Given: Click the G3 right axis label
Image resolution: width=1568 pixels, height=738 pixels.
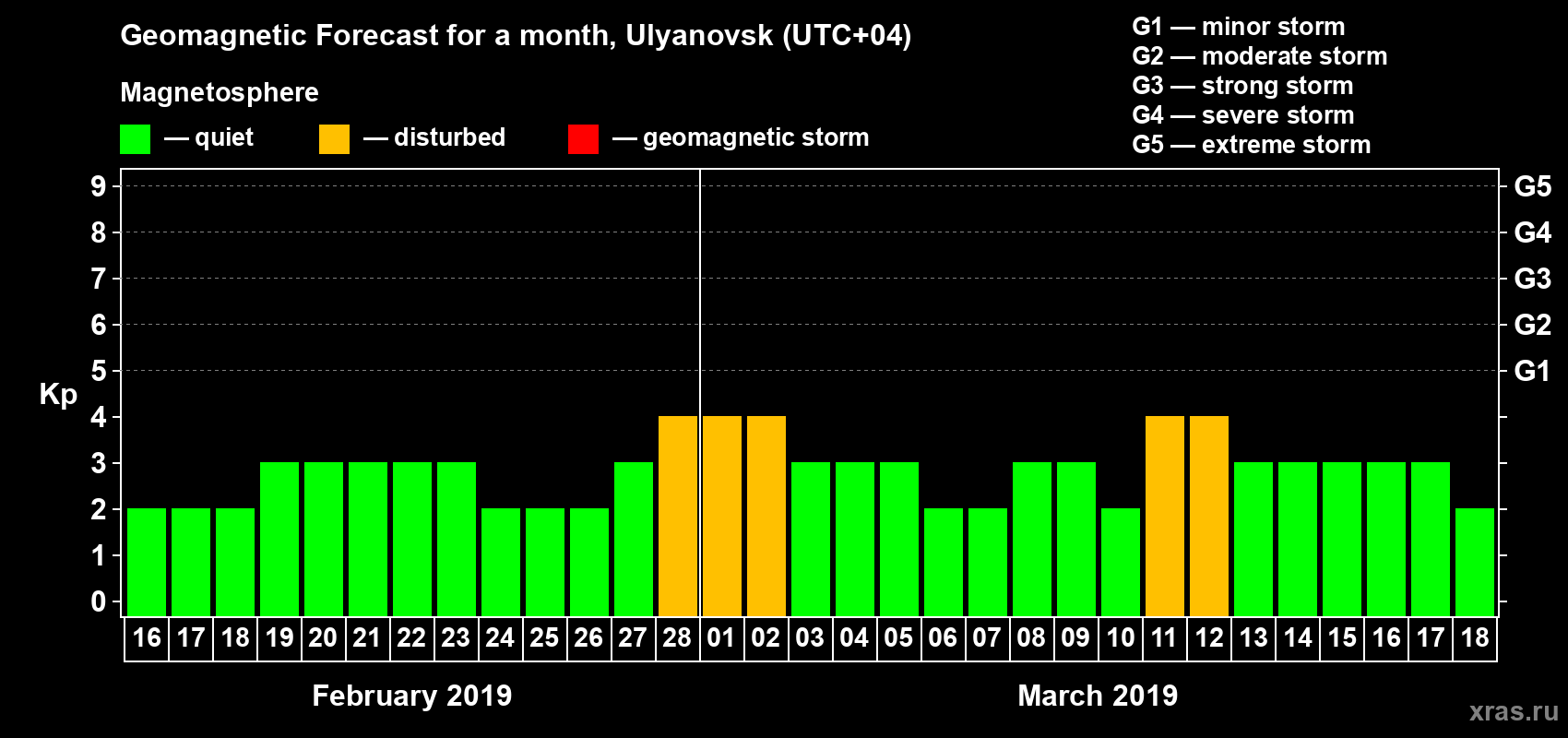Looking at the screenshot, I should (x=1533, y=279).
